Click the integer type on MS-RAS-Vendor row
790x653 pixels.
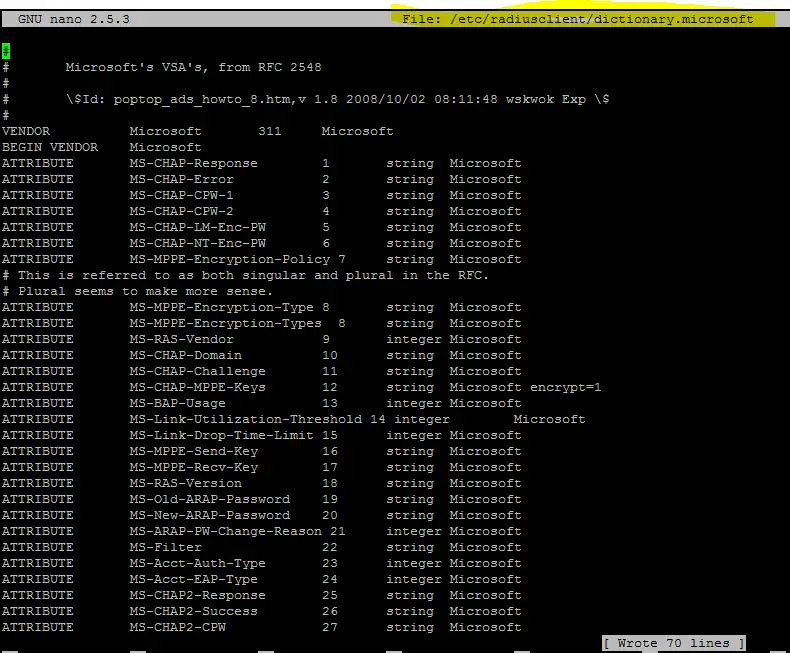click(x=414, y=340)
